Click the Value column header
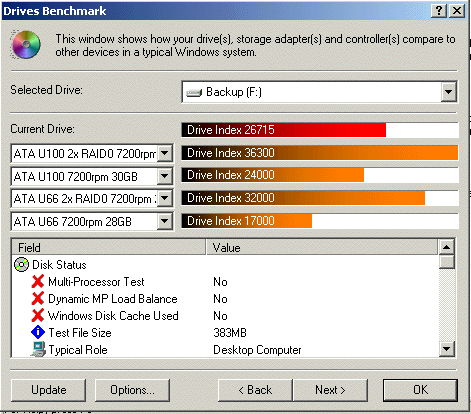Image resolution: width=471 pixels, height=414 pixels. click(322, 248)
